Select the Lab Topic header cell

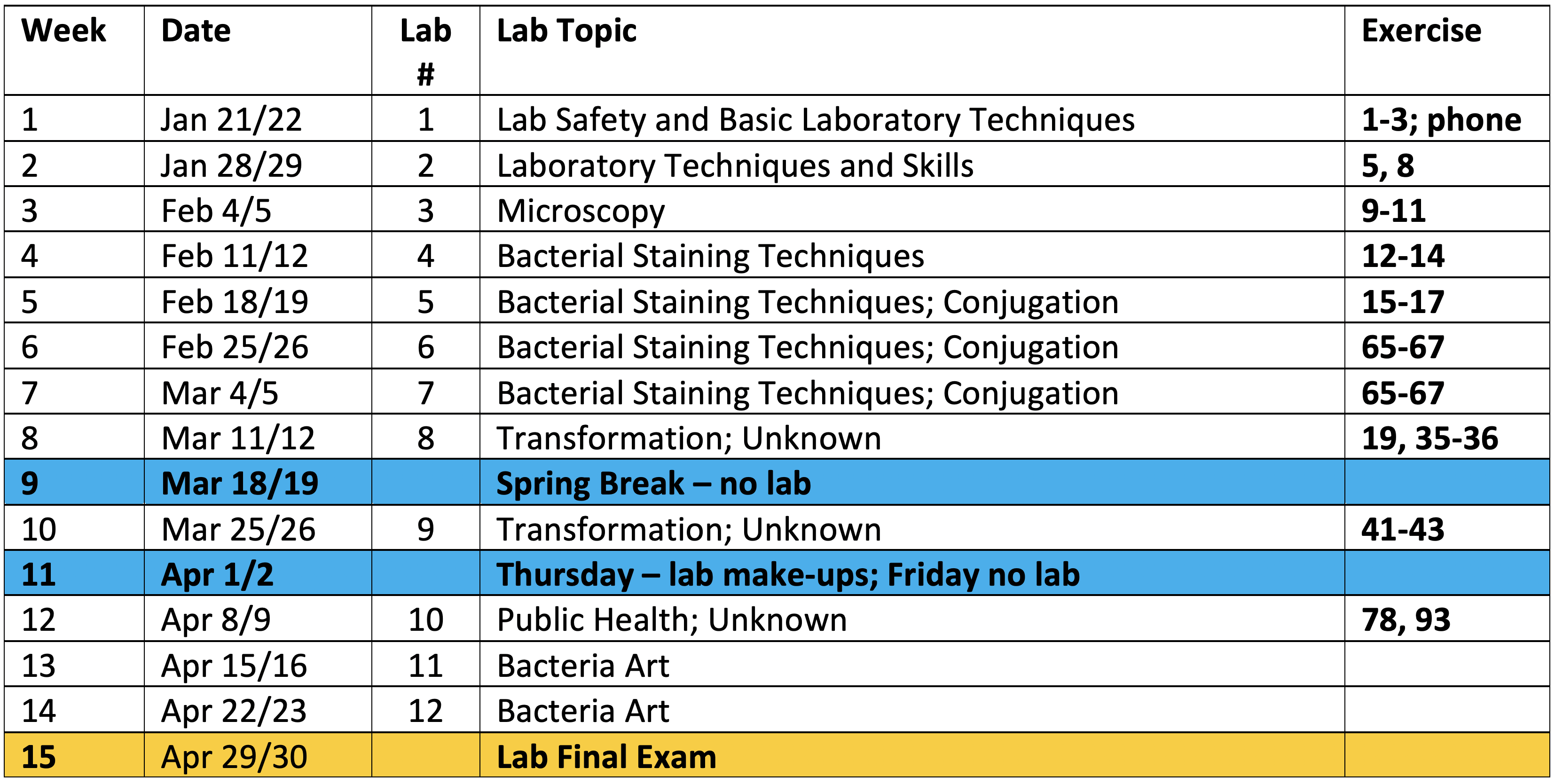point(912,51)
